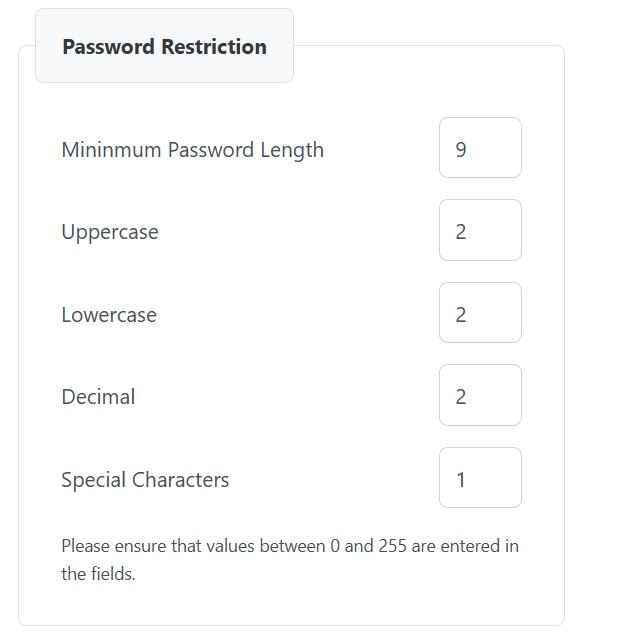Click the Minimum Password Length input field
This screenshot has width=617, height=643.
pos(480,148)
